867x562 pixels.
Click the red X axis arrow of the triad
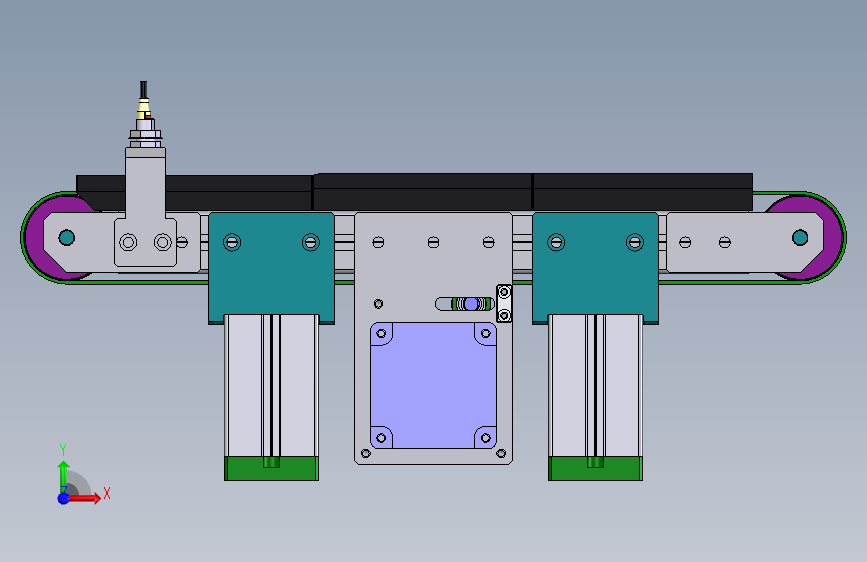(84, 498)
